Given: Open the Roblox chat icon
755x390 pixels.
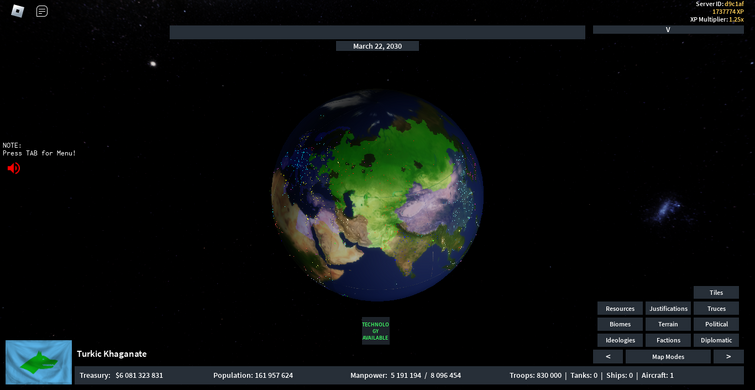Looking at the screenshot, I should pos(42,11).
